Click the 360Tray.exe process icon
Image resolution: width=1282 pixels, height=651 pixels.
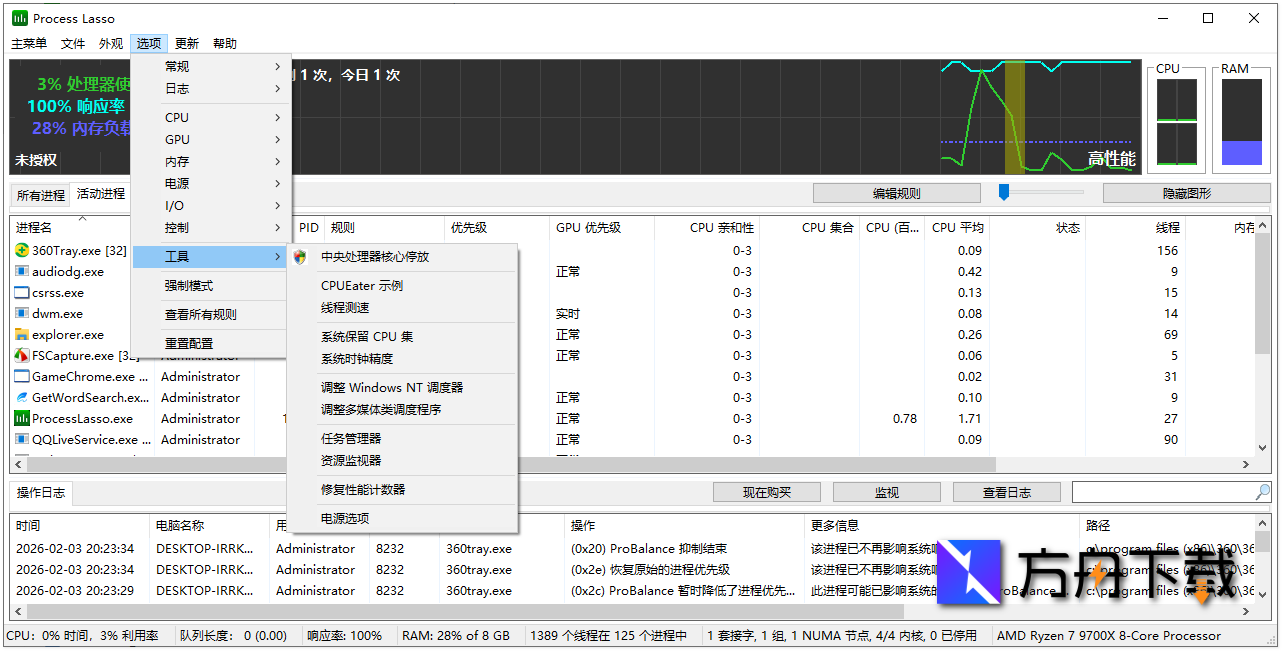[x=22, y=251]
